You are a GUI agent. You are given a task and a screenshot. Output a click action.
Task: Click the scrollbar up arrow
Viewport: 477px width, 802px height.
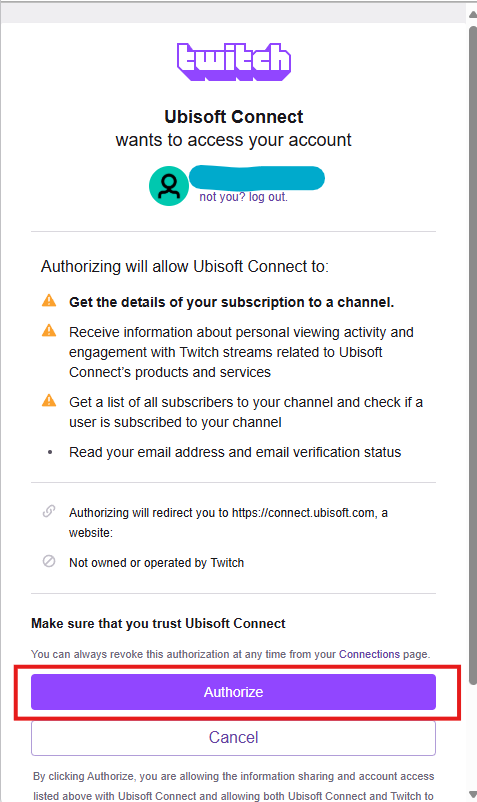(472, 14)
